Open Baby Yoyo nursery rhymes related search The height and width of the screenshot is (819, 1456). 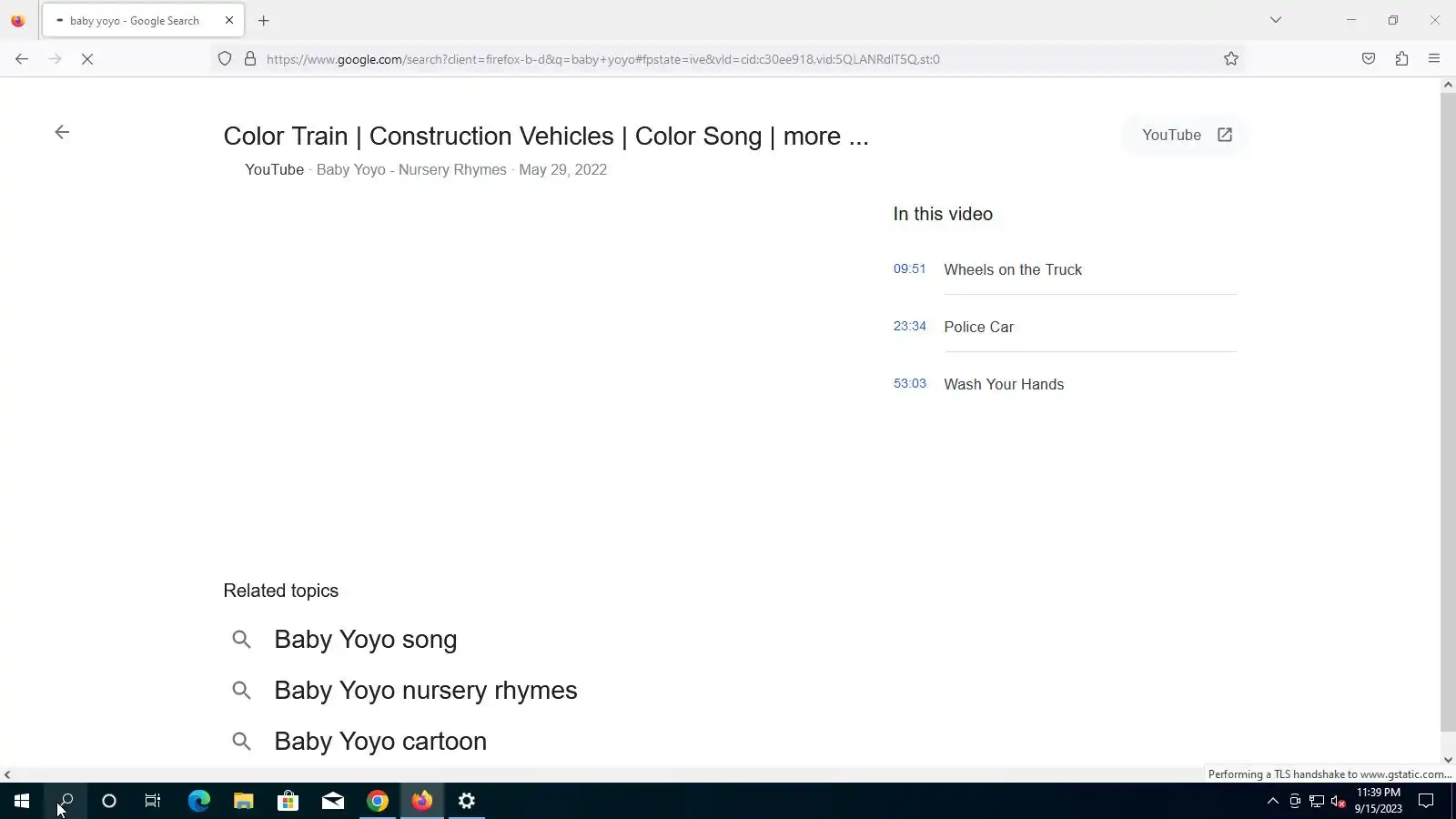click(x=425, y=691)
